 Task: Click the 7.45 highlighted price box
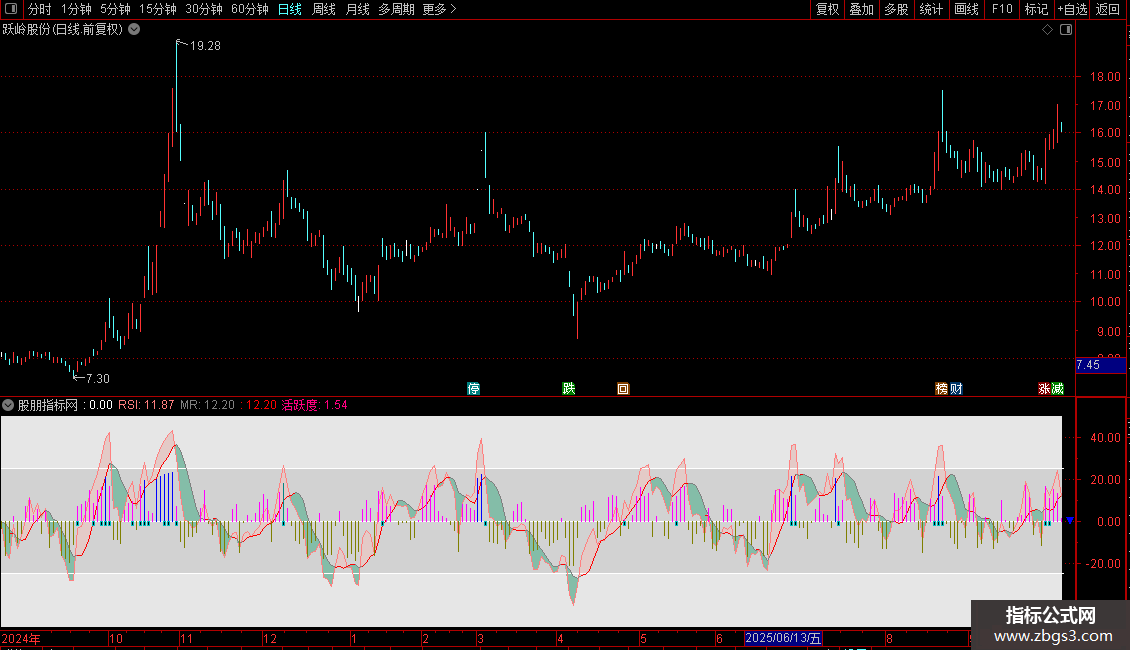(x=1100, y=365)
